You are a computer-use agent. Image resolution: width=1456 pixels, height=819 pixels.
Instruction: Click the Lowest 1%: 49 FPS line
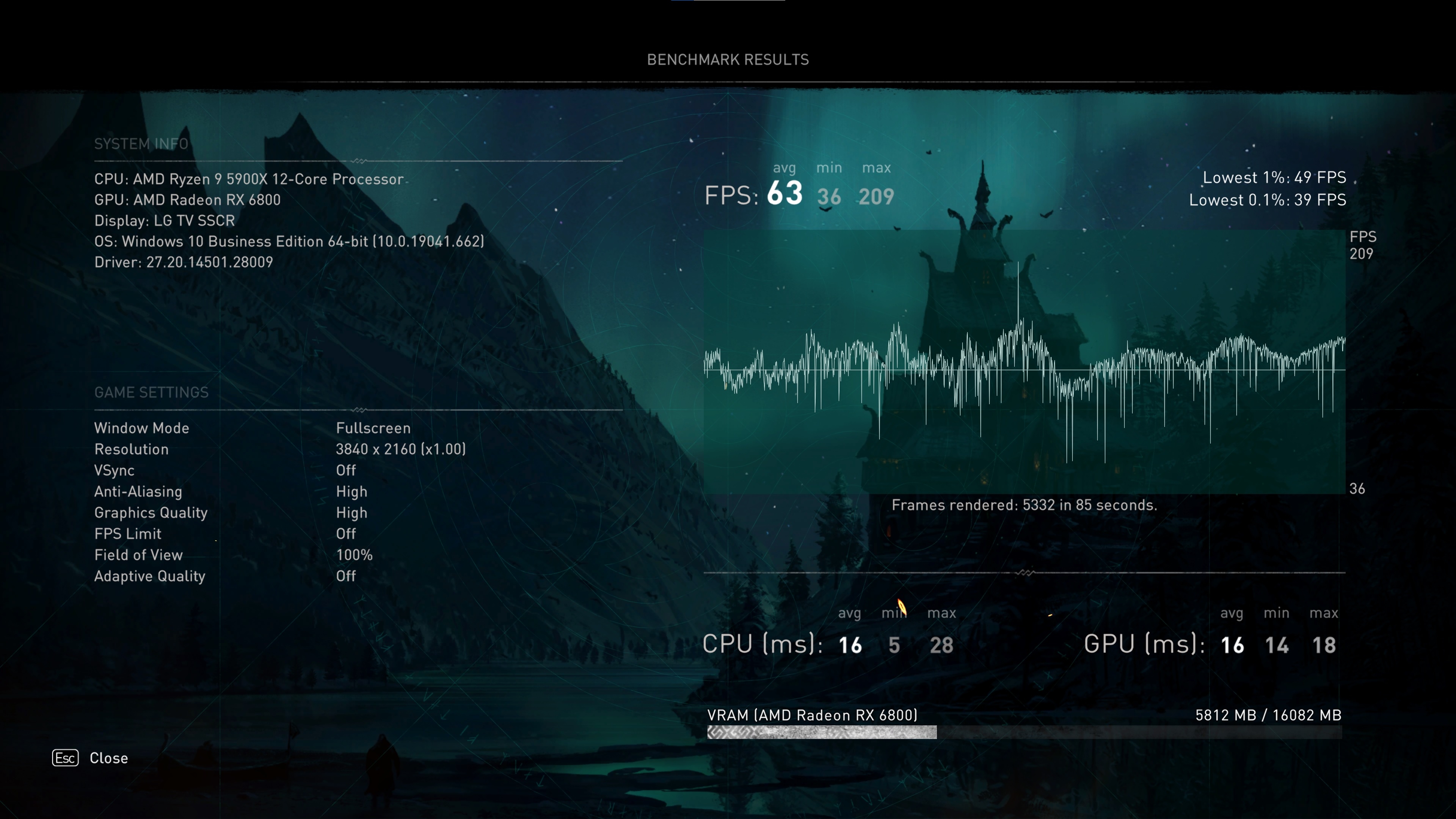tap(1274, 177)
